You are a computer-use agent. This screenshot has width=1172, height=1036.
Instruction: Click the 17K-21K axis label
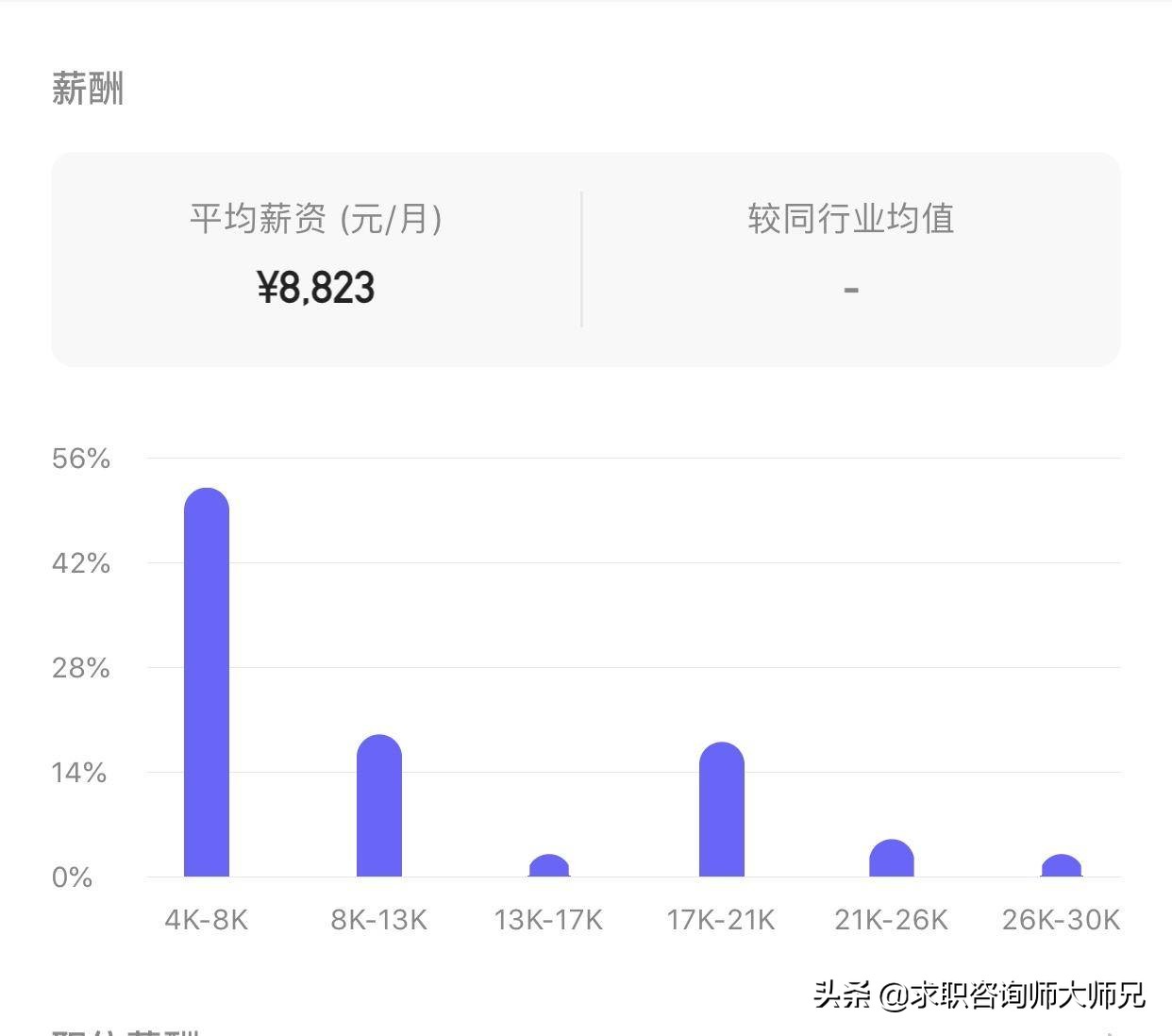coord(720,920)
